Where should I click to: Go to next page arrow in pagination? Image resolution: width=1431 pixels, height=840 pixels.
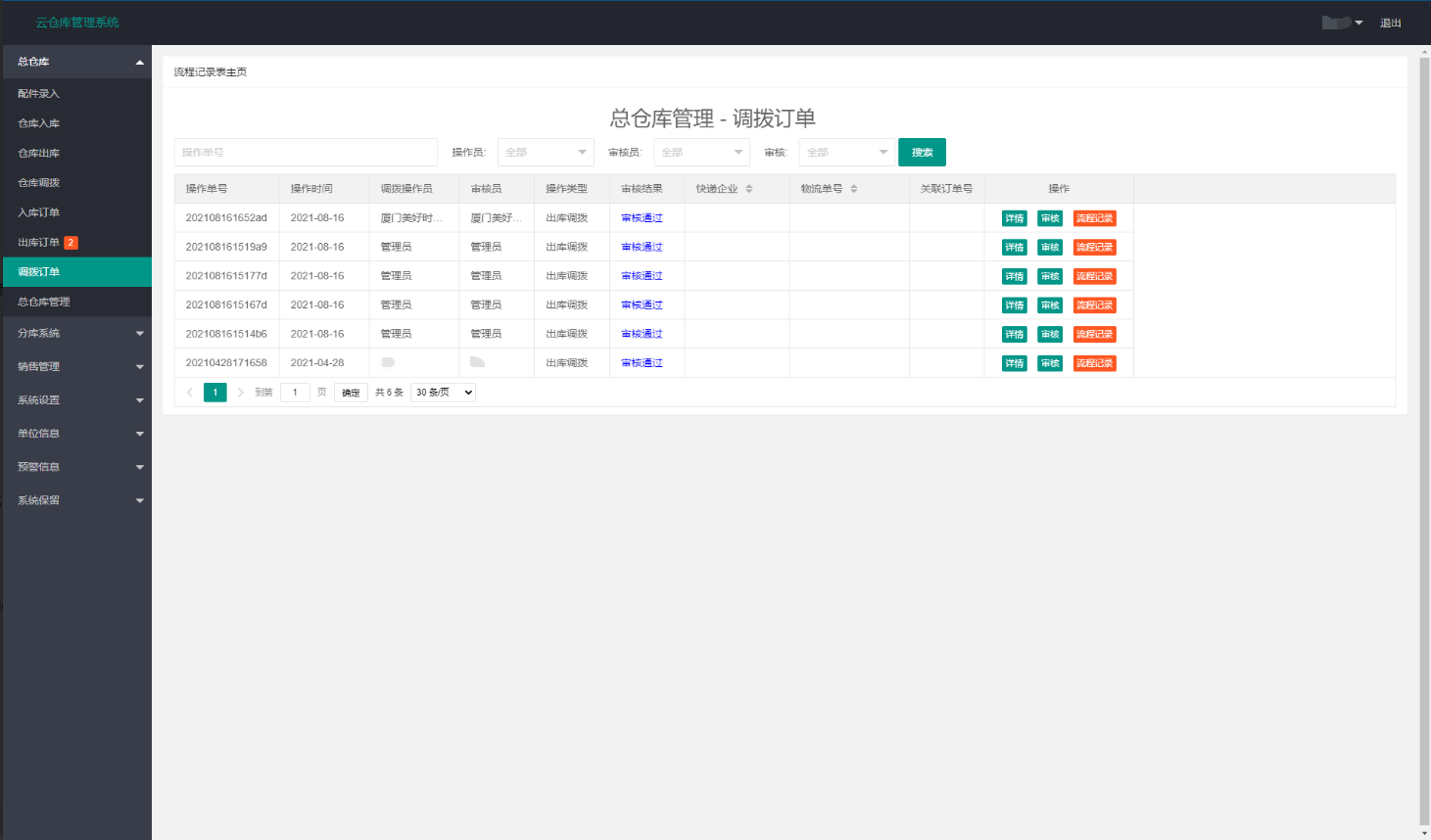pyautogui.click(x=240, y=393)
